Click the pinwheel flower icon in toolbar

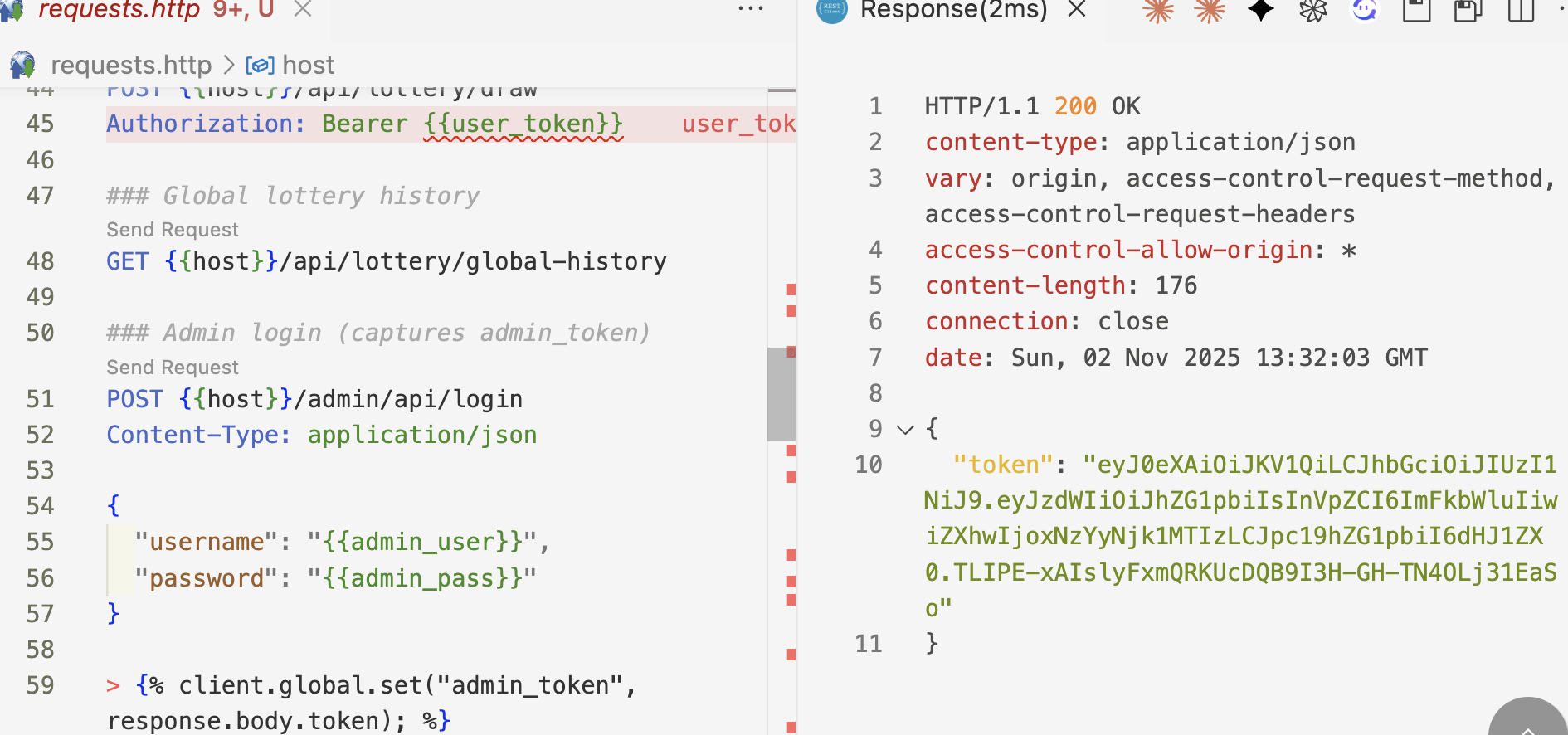pos(1312,10)
